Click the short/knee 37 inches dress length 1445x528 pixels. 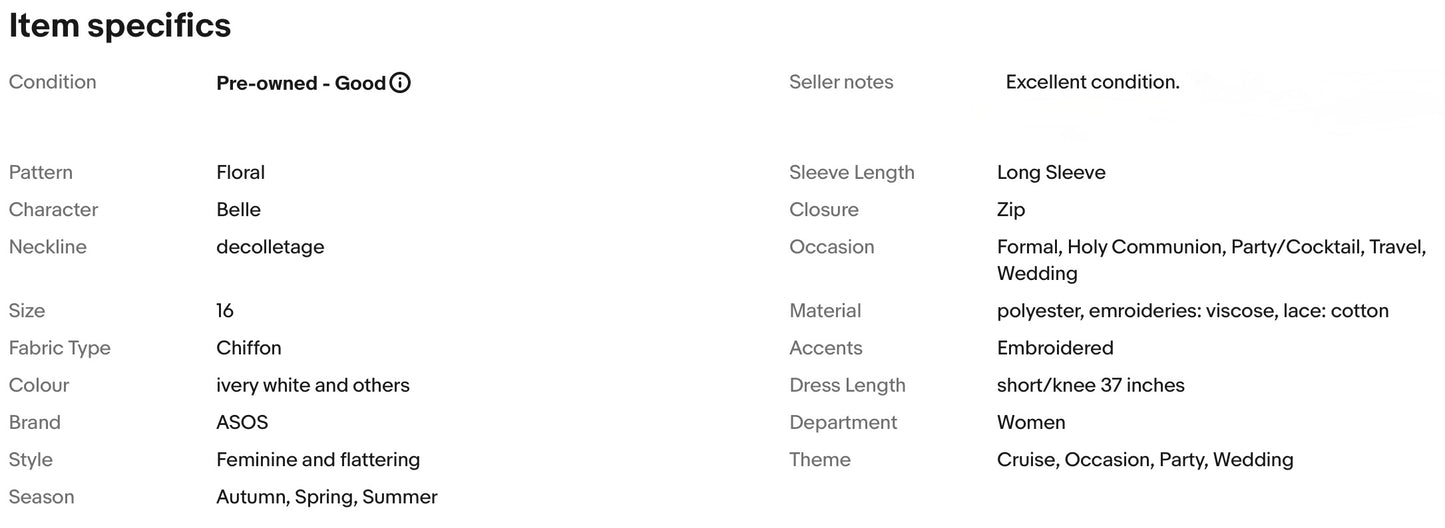(x=1091, y=385)
